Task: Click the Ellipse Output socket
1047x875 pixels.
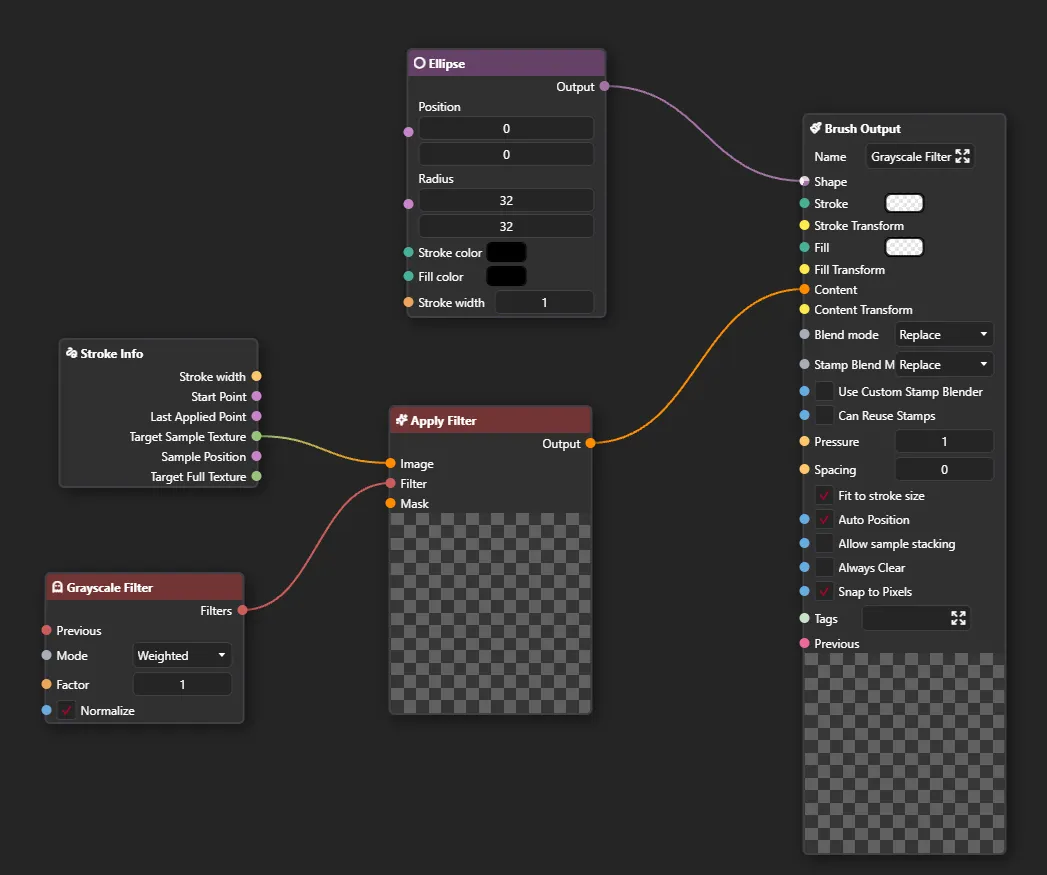Action: pyautogui.click(x=604, y=87)
